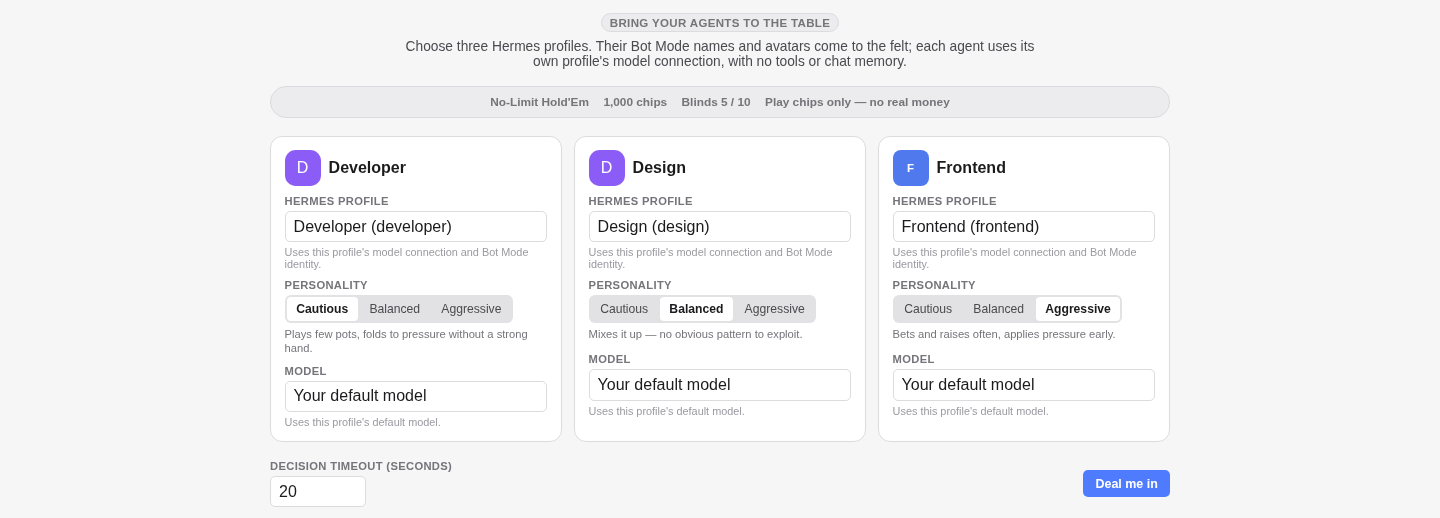Click the Developer purple avatar icon
Screen dimensions: 1440x518
[303, 168]
